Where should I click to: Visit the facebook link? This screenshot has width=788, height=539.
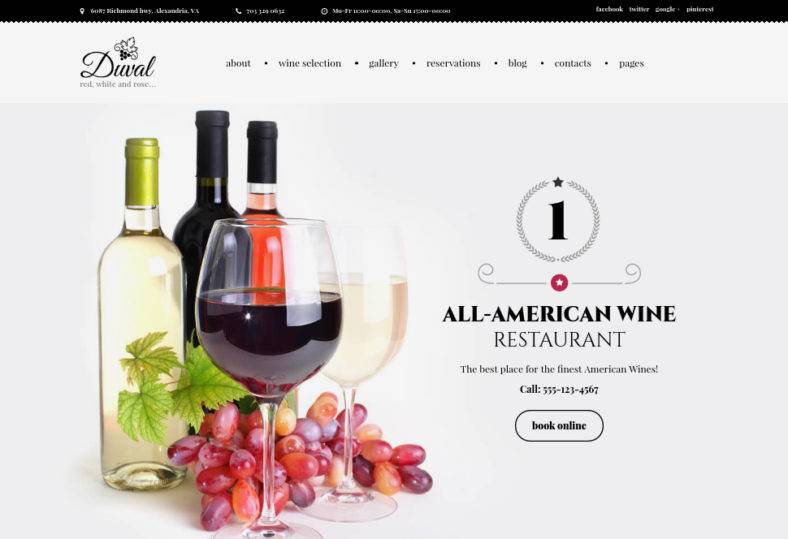[609, 9]
